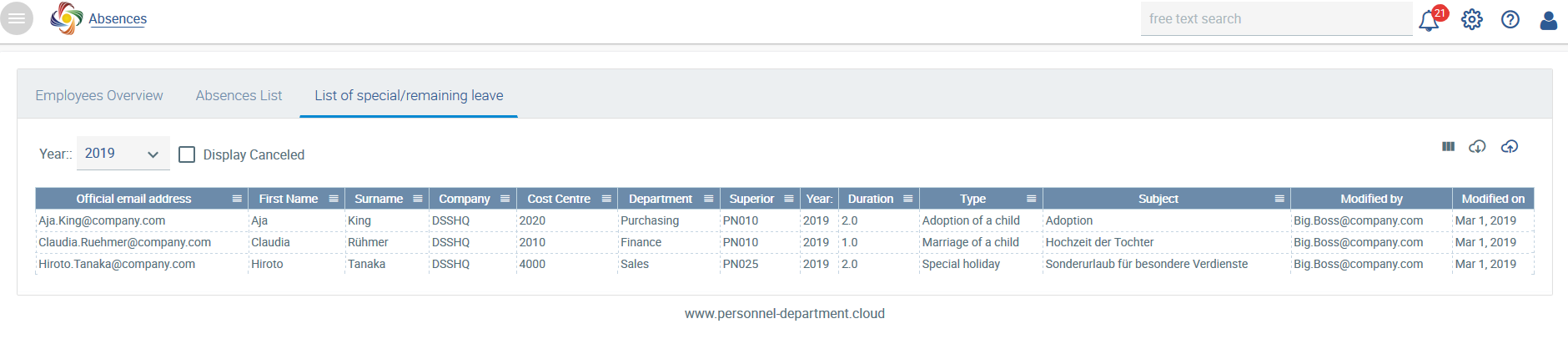
Task: Open the Department column filter menu
Action: click(708, 199)
